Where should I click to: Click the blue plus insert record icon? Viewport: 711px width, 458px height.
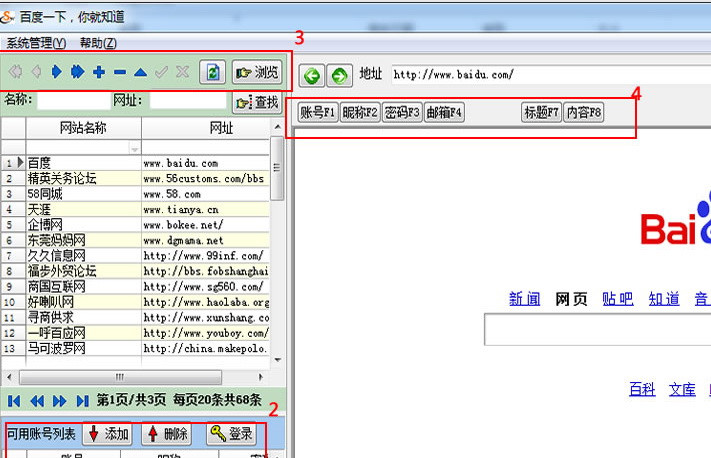(x=99, y=72)
